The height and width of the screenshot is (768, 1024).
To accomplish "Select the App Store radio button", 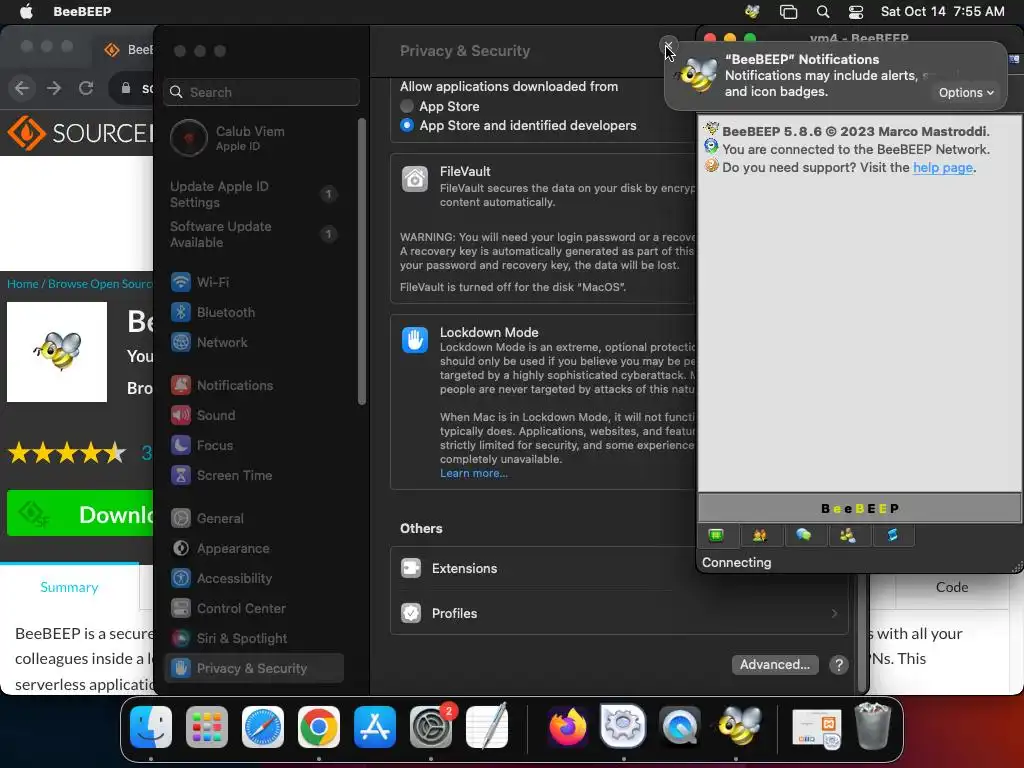I will (407, 106).
